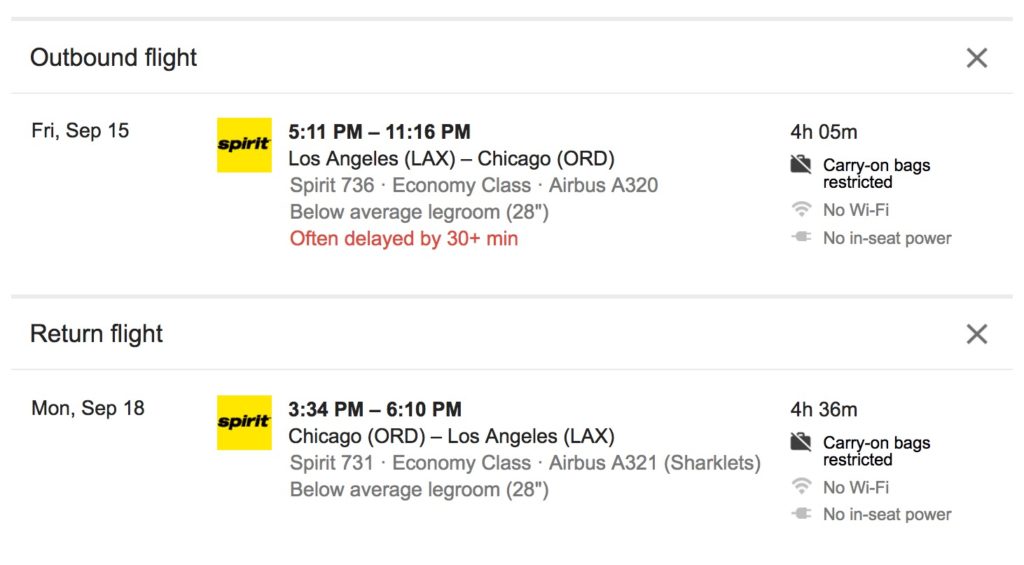Image resolution: width=1024 pixels, height=565 pixels.
Task: Click Chicago (ORD) – Los Angeles (LAX) route
Action: click(x=451, y=436)
